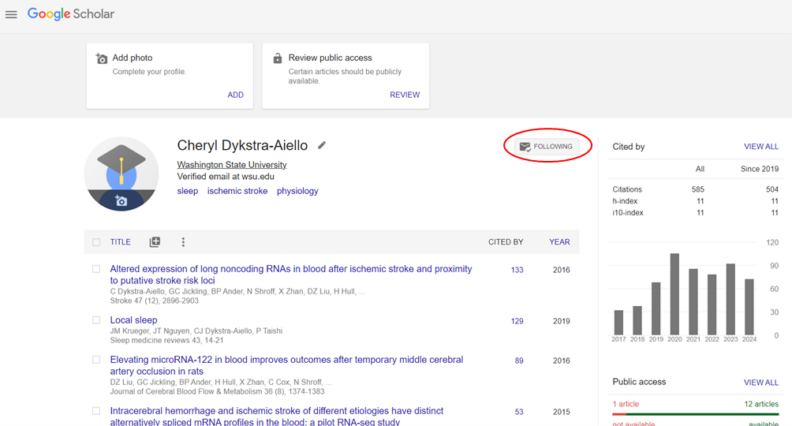Viewport: 792px width, 426px height.
Task: Click the sleep interest tag
Action: 187,191
